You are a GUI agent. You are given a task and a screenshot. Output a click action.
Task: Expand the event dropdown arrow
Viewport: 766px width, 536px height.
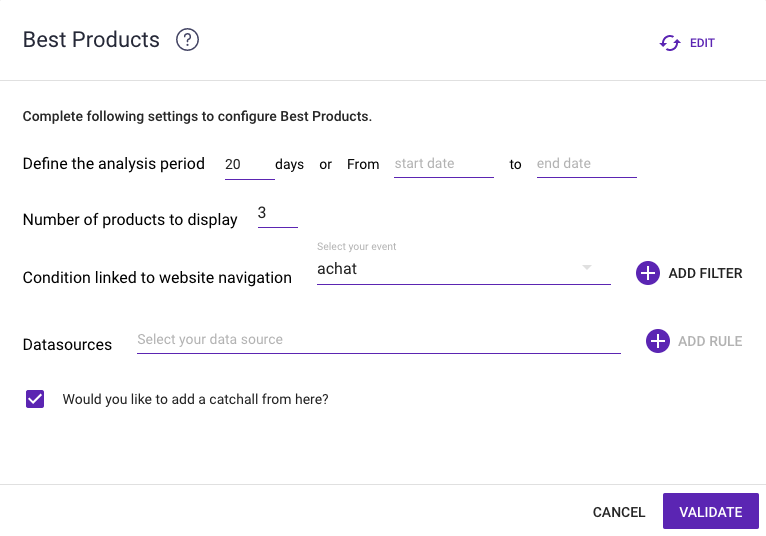(x=587, y=268)
